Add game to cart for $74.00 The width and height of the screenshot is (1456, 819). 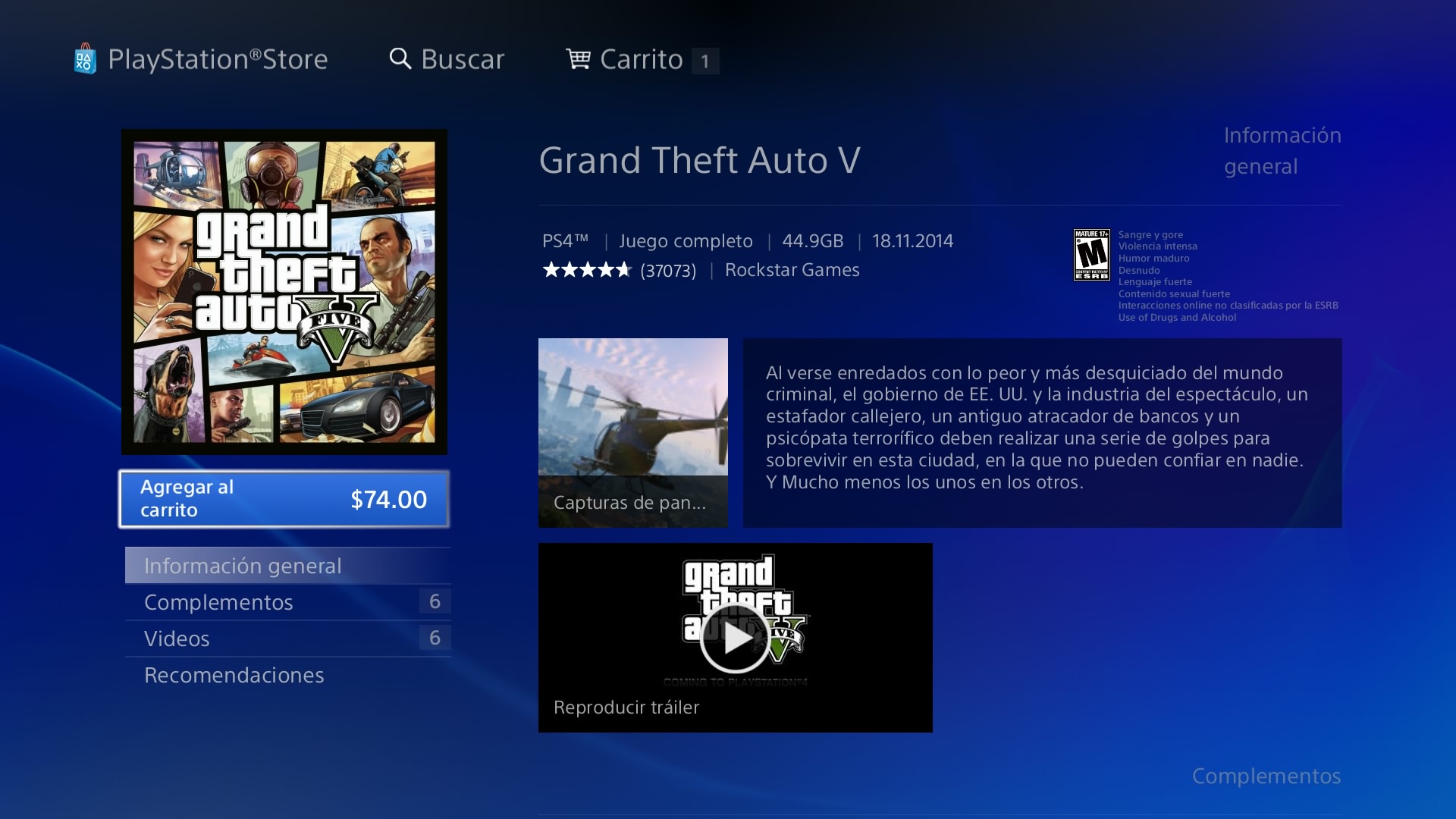pyautogui.click(x=284, y=499)
